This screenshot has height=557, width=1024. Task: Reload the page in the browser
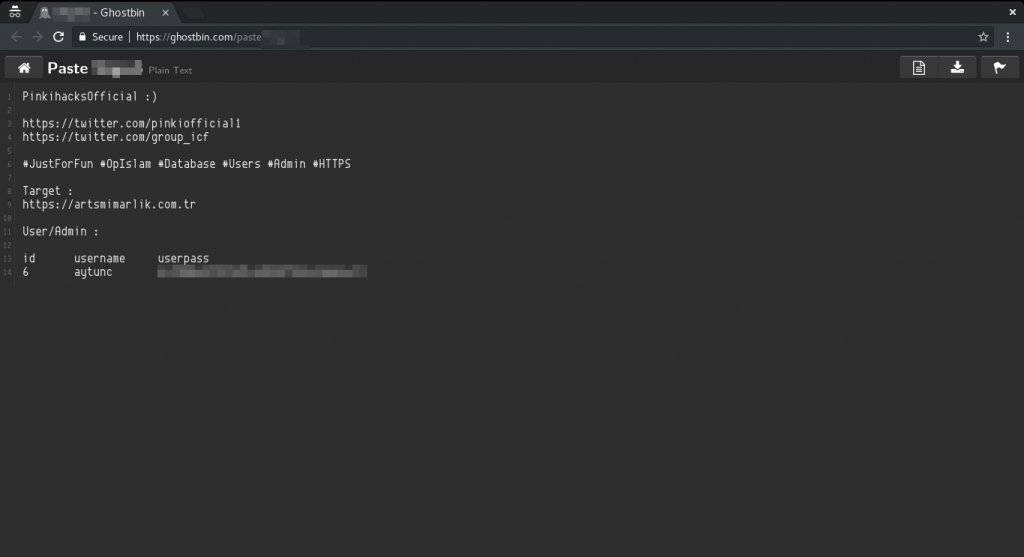pos(58,37)
